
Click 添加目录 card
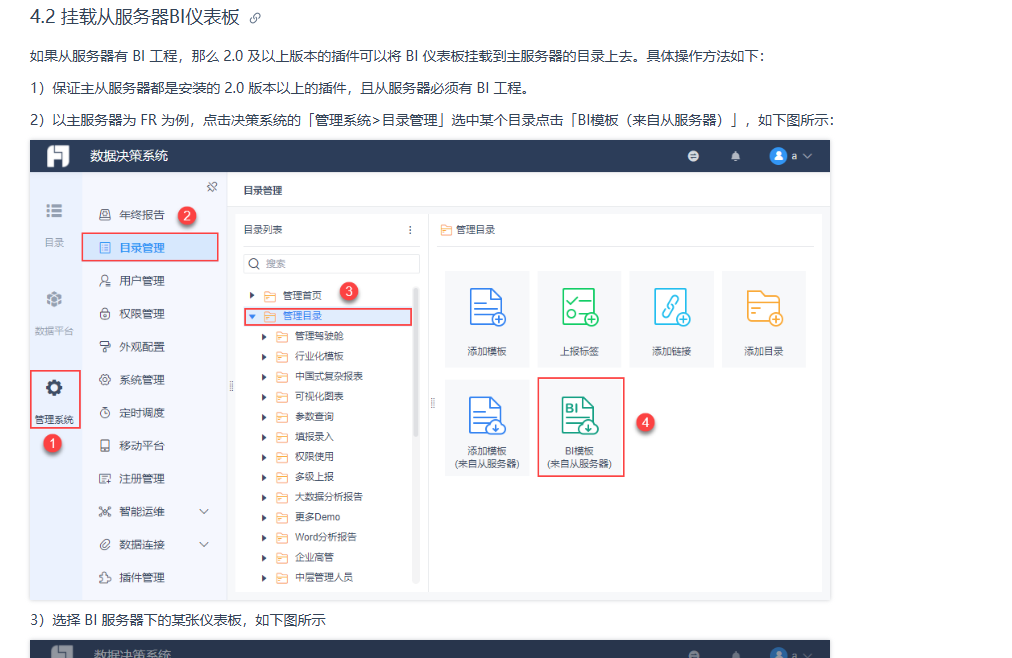point(764,319)
